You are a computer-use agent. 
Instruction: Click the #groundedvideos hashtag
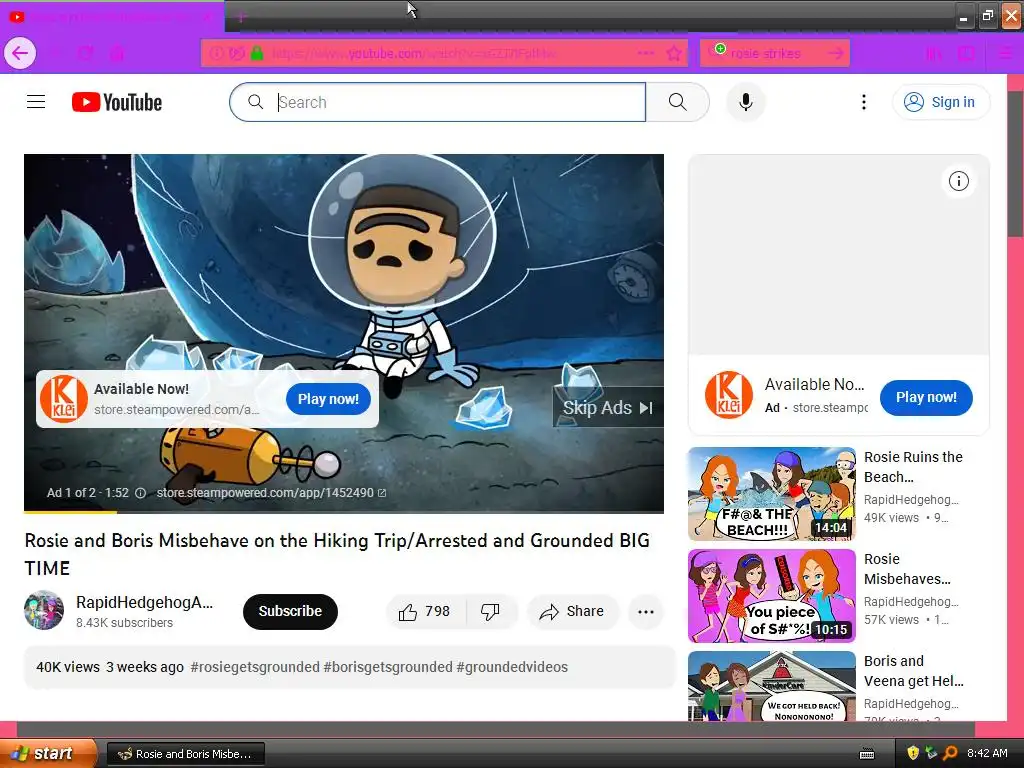(x=512, y=667)
